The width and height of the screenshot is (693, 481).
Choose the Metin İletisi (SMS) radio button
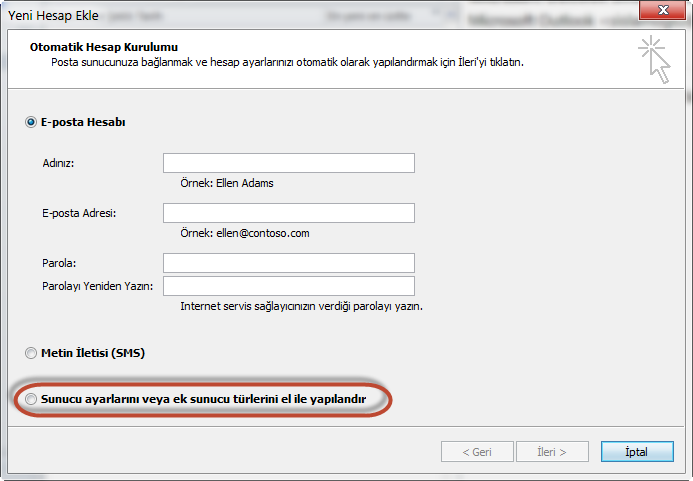click(x=30, y=353)
